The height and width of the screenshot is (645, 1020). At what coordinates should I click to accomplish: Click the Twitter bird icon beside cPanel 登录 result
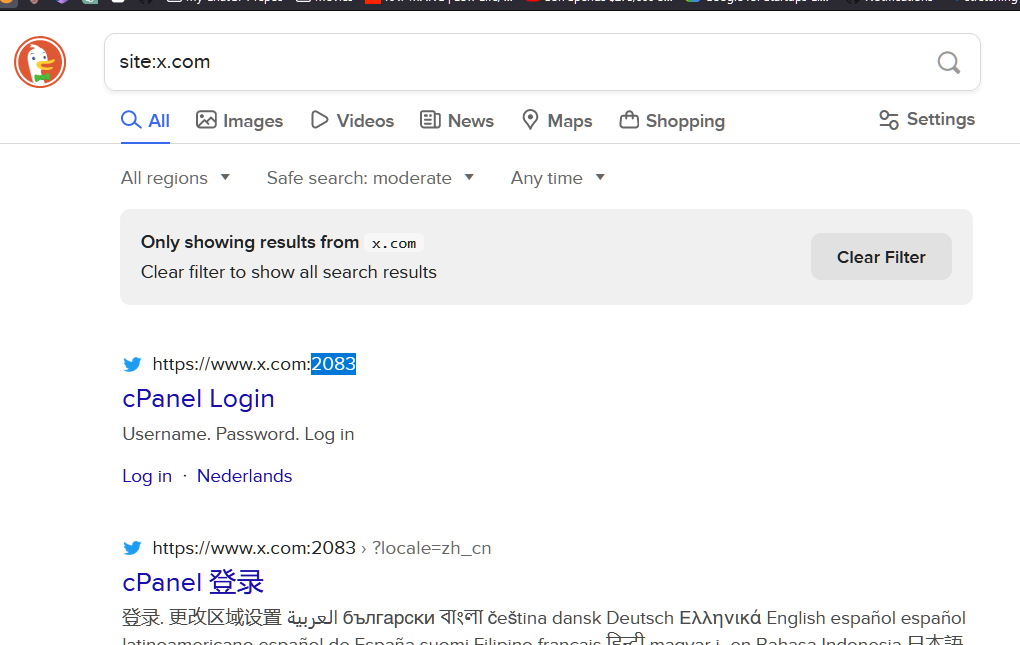(x=133, y=548)
